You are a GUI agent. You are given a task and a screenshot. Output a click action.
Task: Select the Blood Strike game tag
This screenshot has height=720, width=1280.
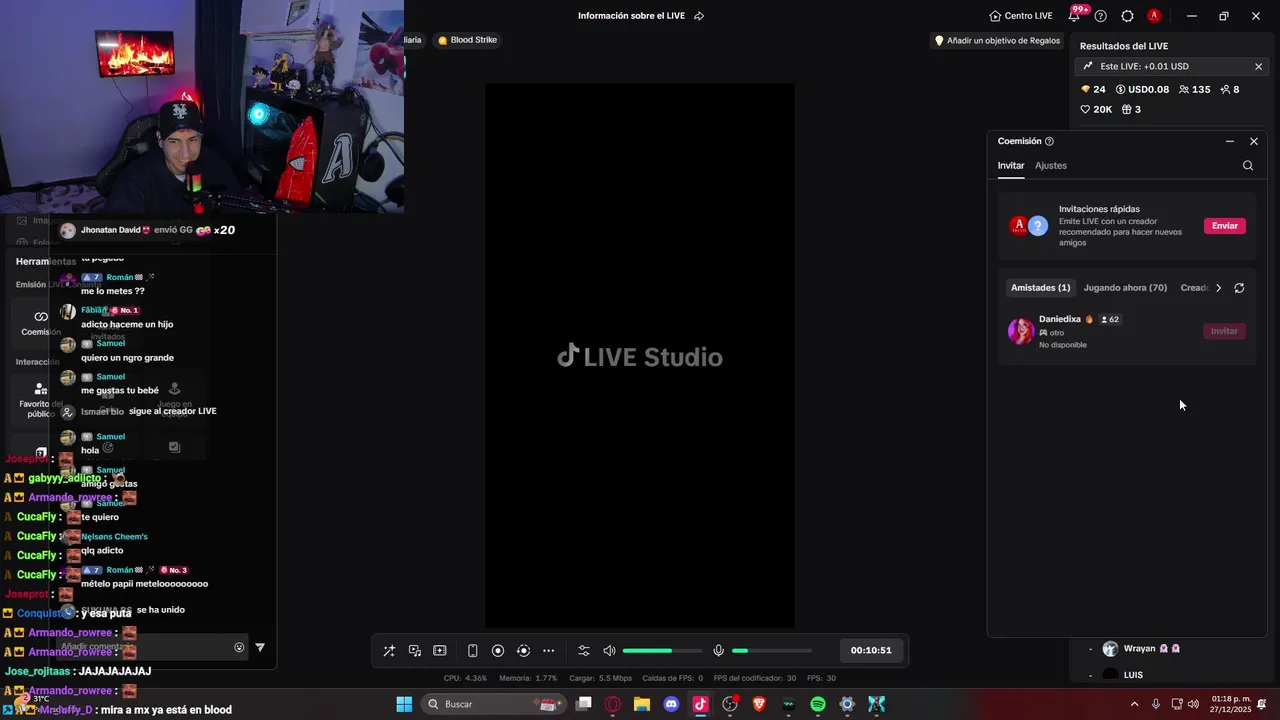pos(467,40)
